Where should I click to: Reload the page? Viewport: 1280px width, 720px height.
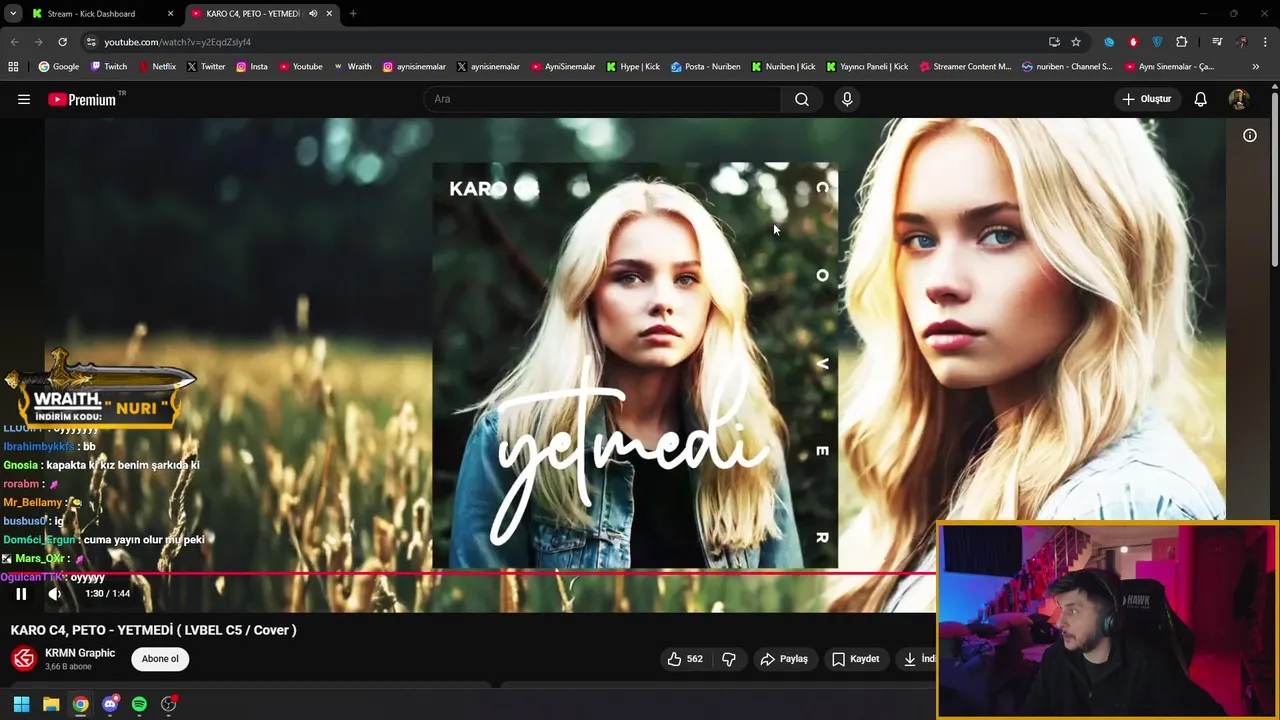pos(62,42)
